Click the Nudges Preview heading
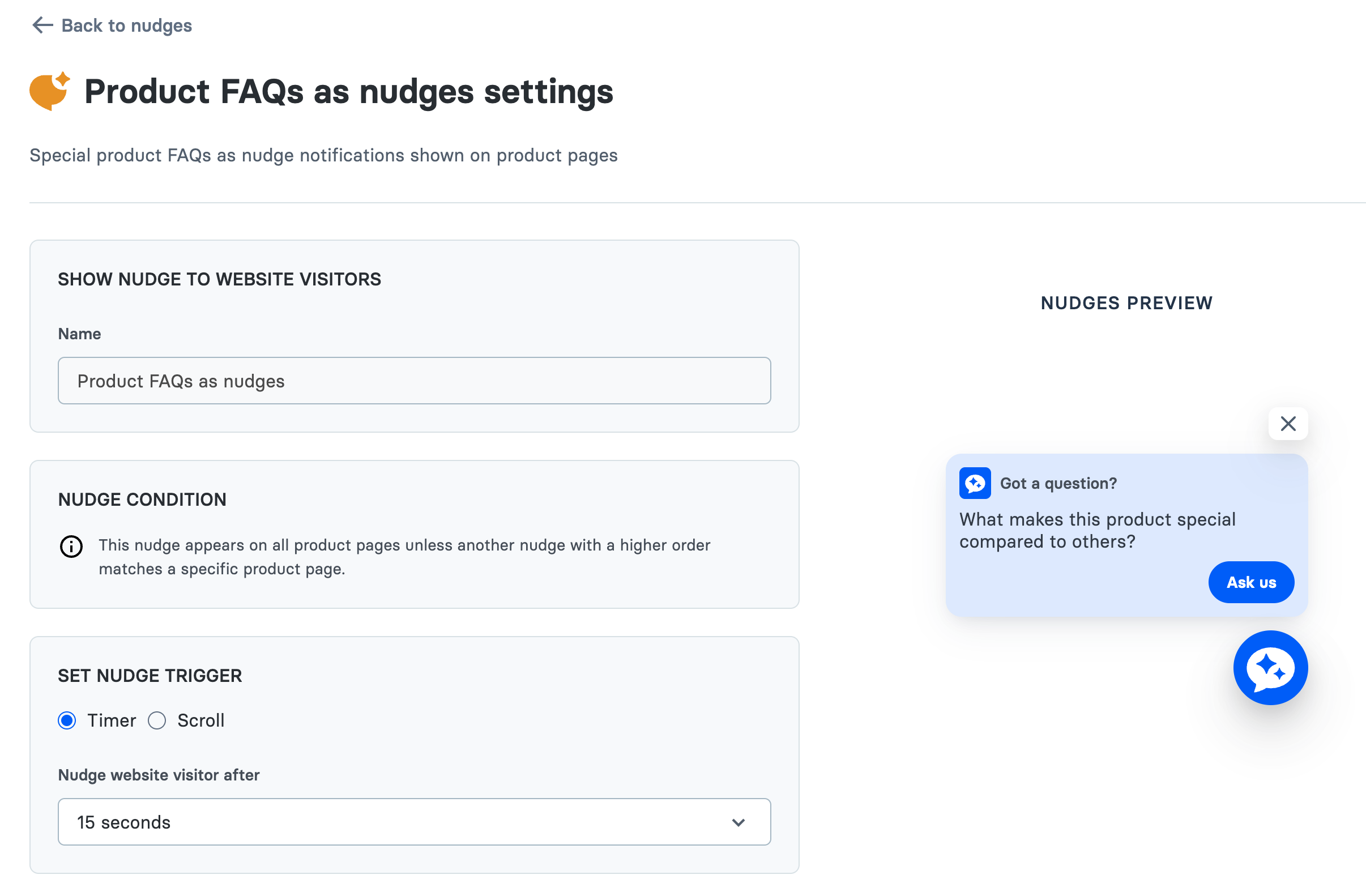The height and width of the screenshot is (896, 1366). tap(1126, 302)
